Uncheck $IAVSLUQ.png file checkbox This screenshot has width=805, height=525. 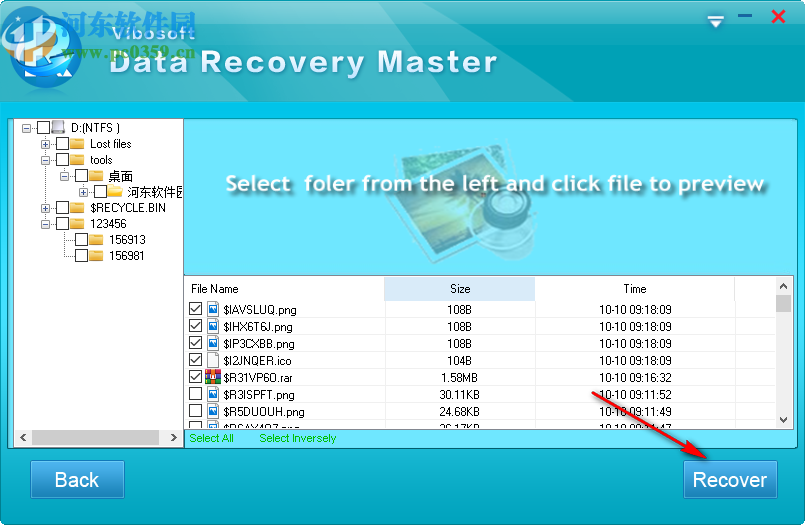click(x=195, y=309)
